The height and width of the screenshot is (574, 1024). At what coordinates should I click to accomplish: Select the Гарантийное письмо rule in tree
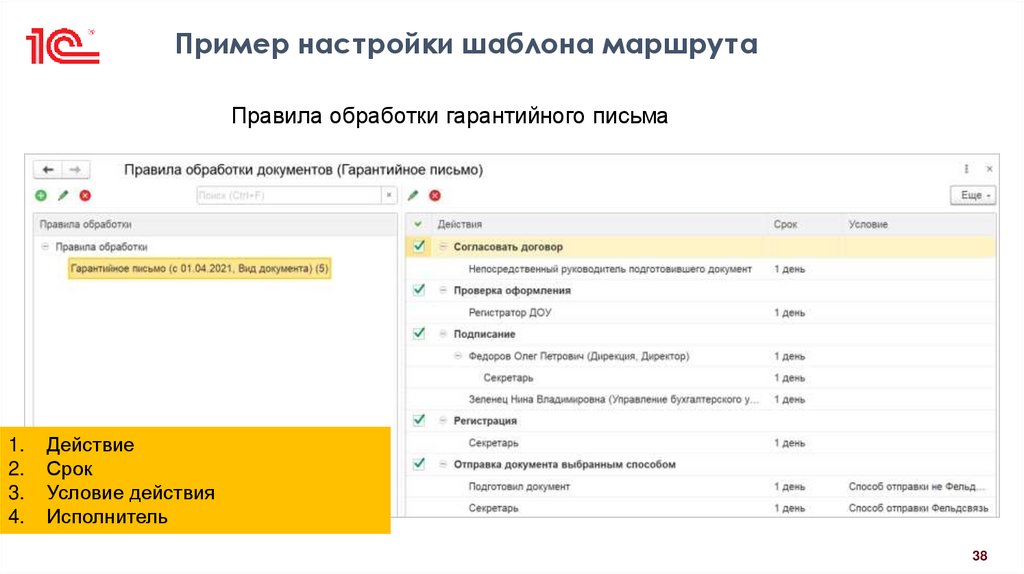[199, 268]
